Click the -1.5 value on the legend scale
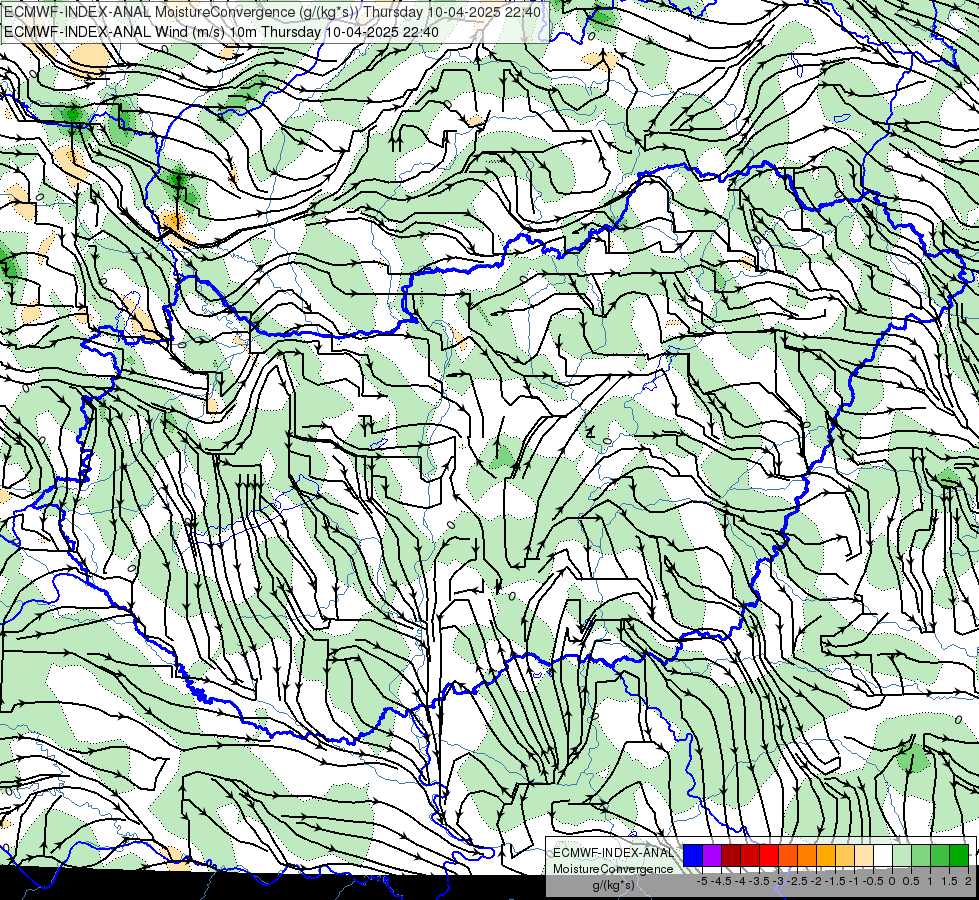The width and height of the screenshot is (979, 900). (835, 881)
